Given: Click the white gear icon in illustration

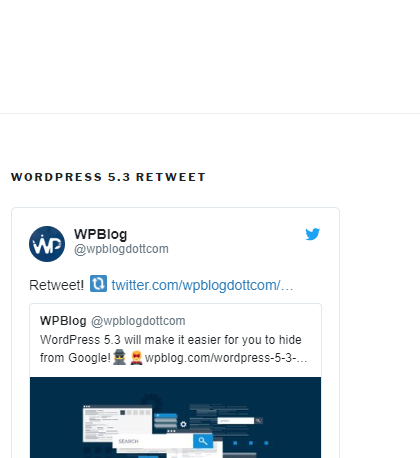Looking at the screenshot, I should pyautogui.click(x=183, y=424).
